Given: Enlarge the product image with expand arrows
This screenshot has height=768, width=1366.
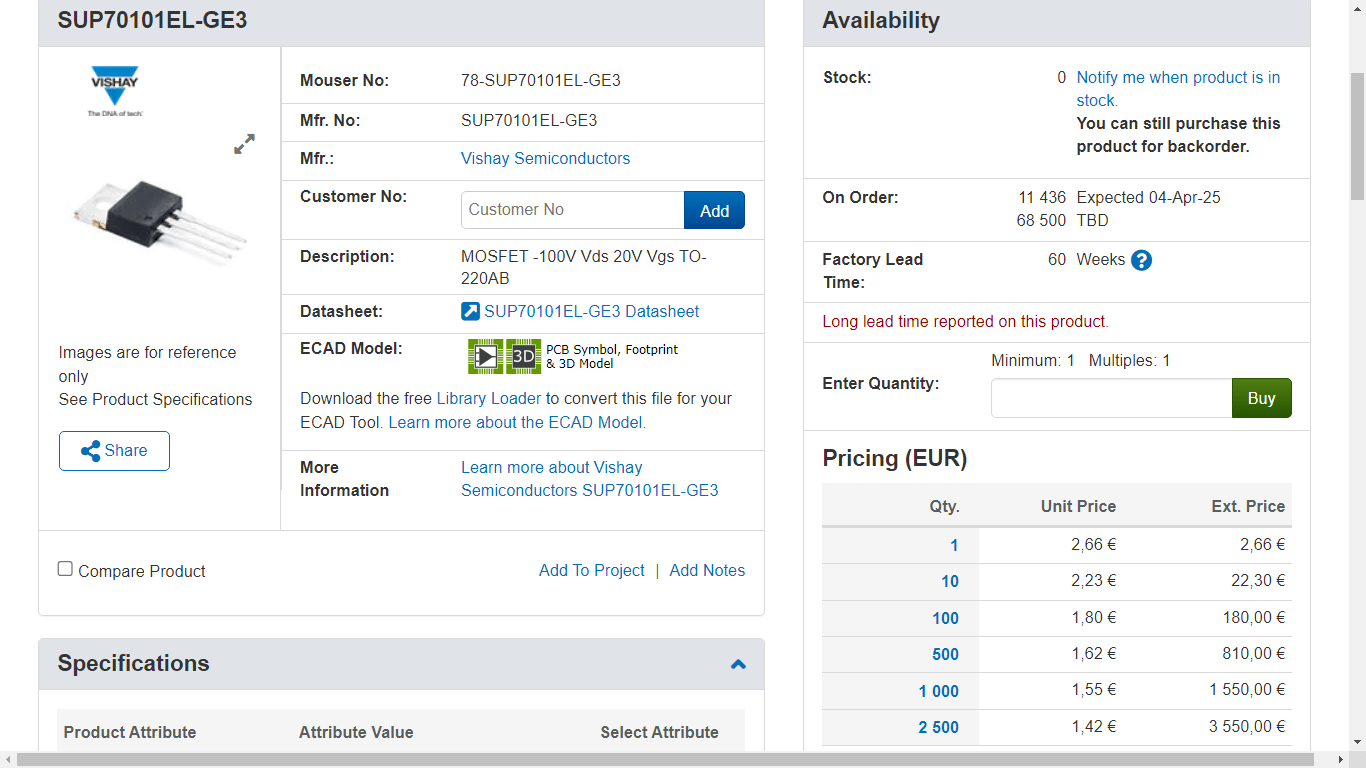Looking at the screenshot, I should pyautogui.click(x=244, y=144).
